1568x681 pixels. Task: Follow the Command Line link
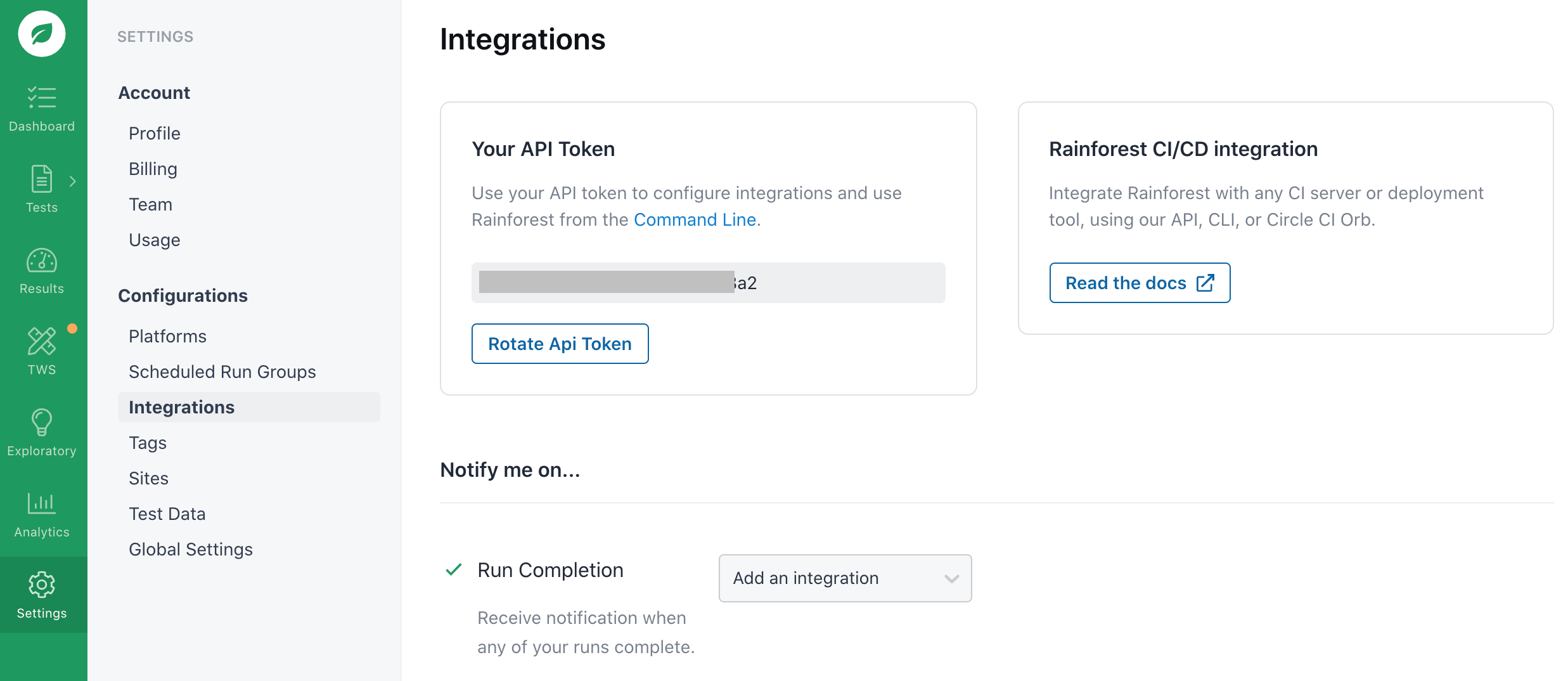pyautogui.click(x=695, y=219)
